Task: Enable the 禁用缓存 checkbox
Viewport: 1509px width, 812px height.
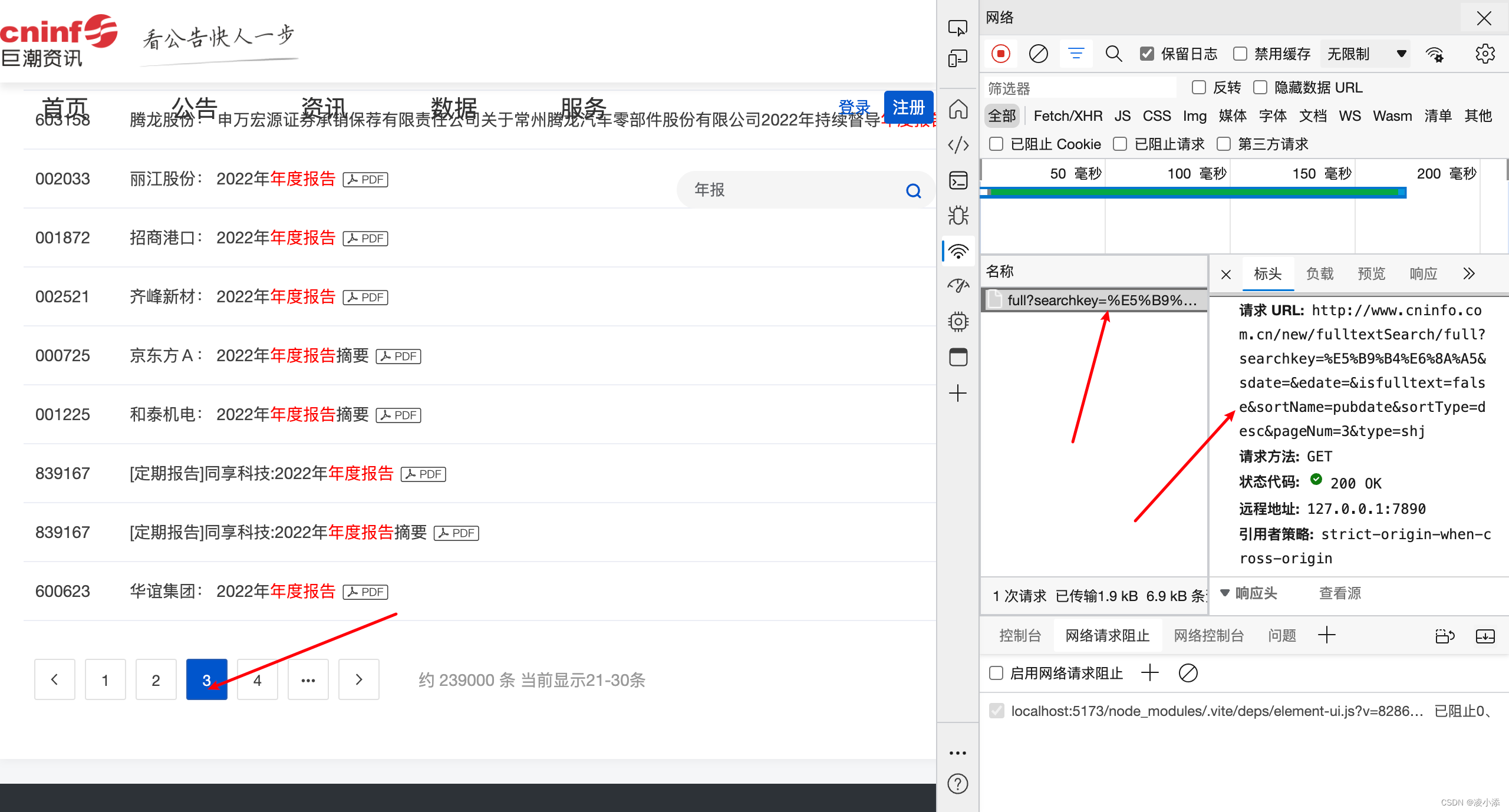Action: (x=1240, y=54)
